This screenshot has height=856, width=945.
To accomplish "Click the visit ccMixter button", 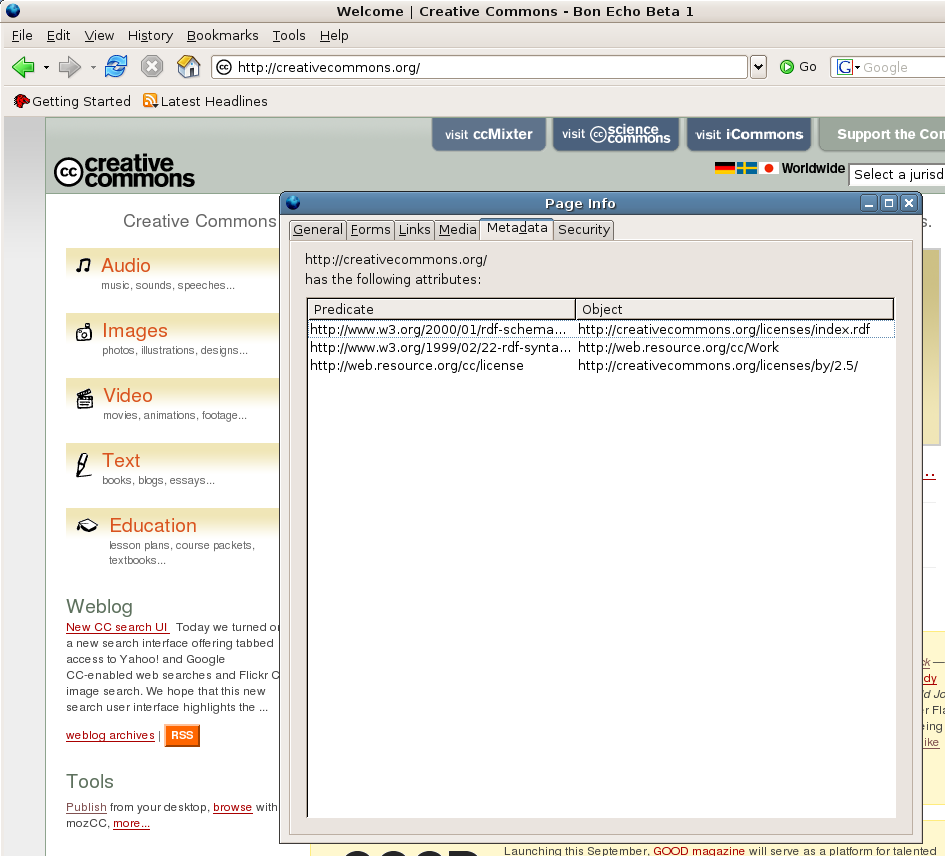I will coord(489,134).
